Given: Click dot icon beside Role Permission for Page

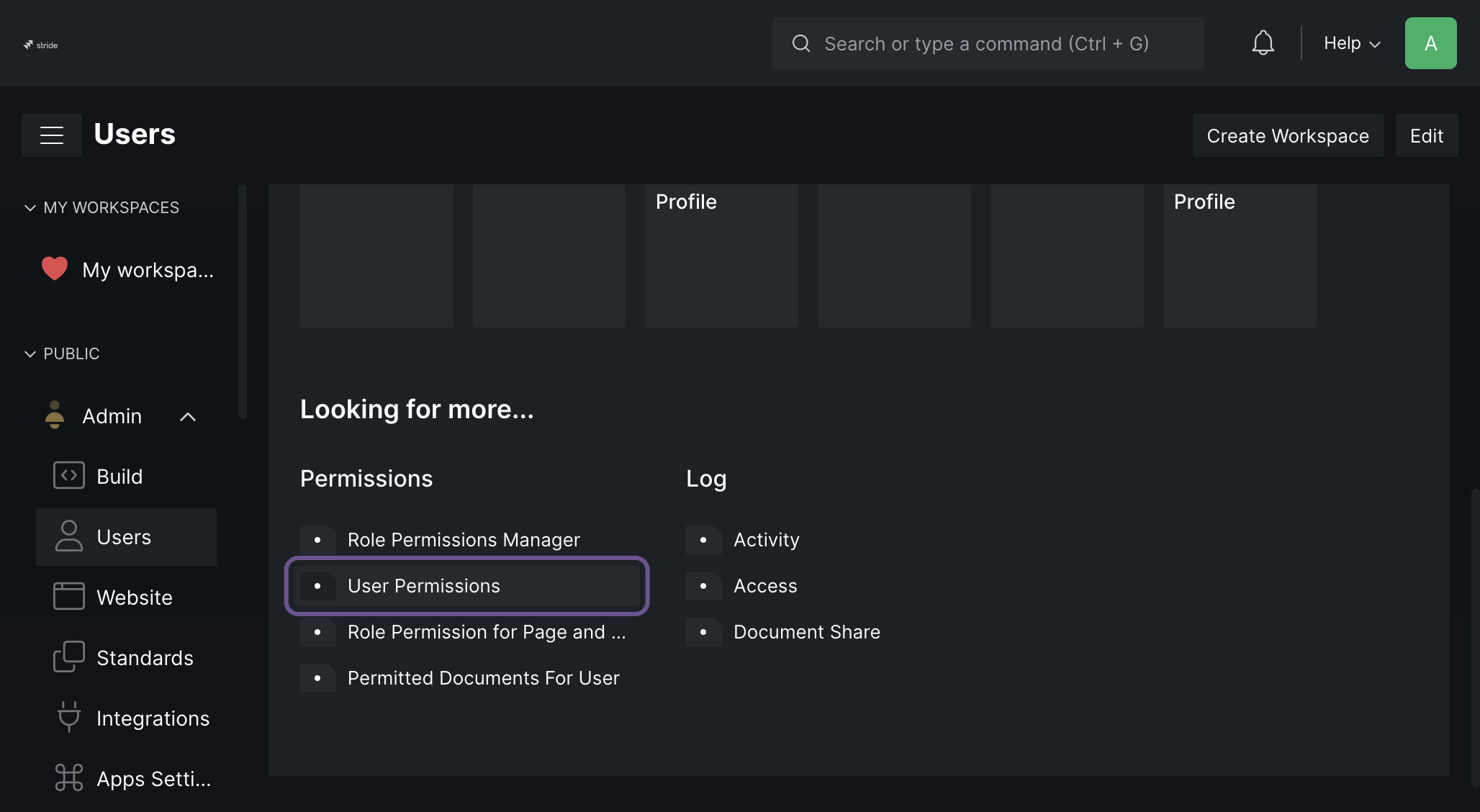Looking at the screenshot, I should [x=317, y=632].
